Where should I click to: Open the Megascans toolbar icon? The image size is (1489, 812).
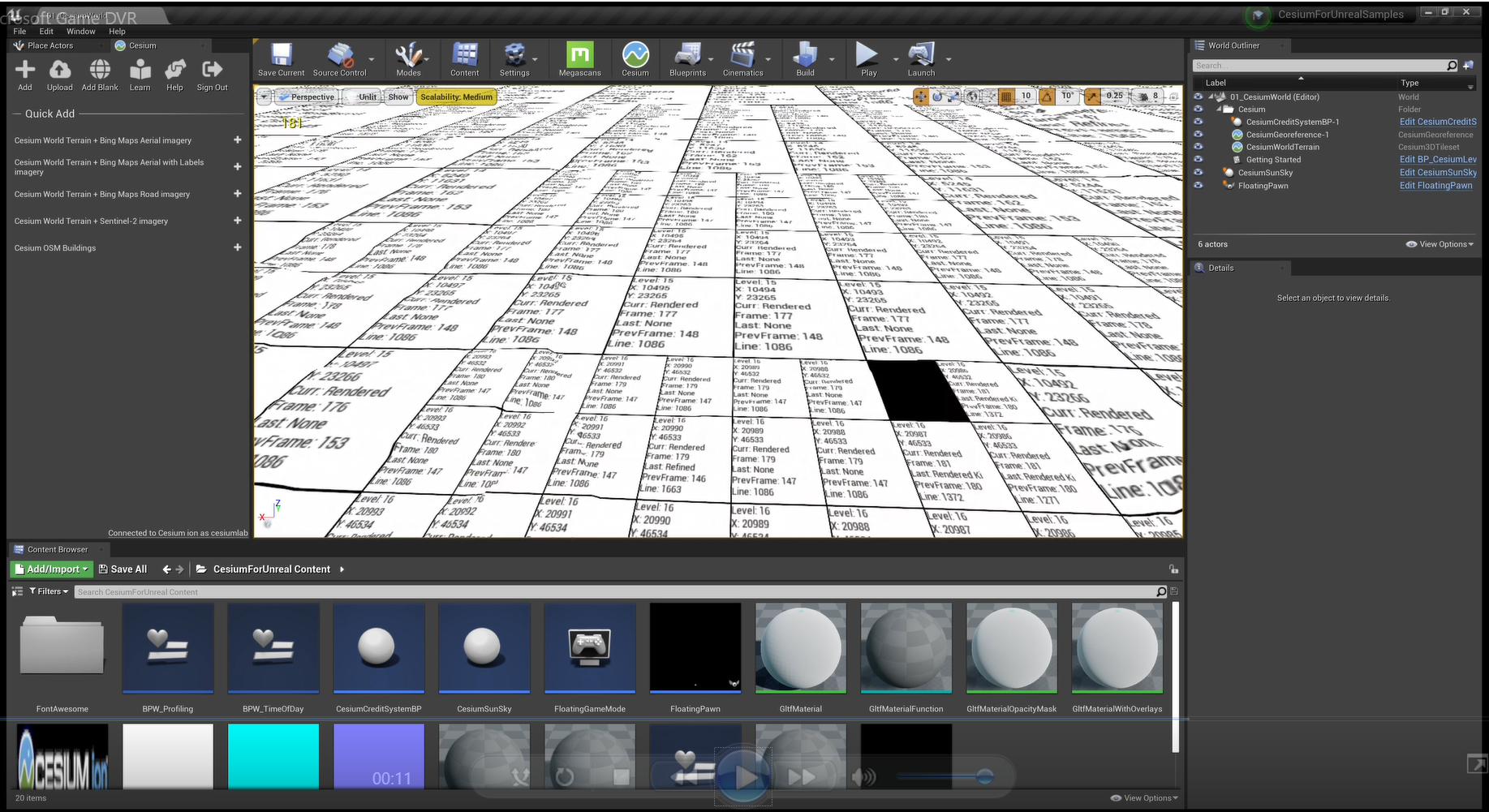point(579,58)
